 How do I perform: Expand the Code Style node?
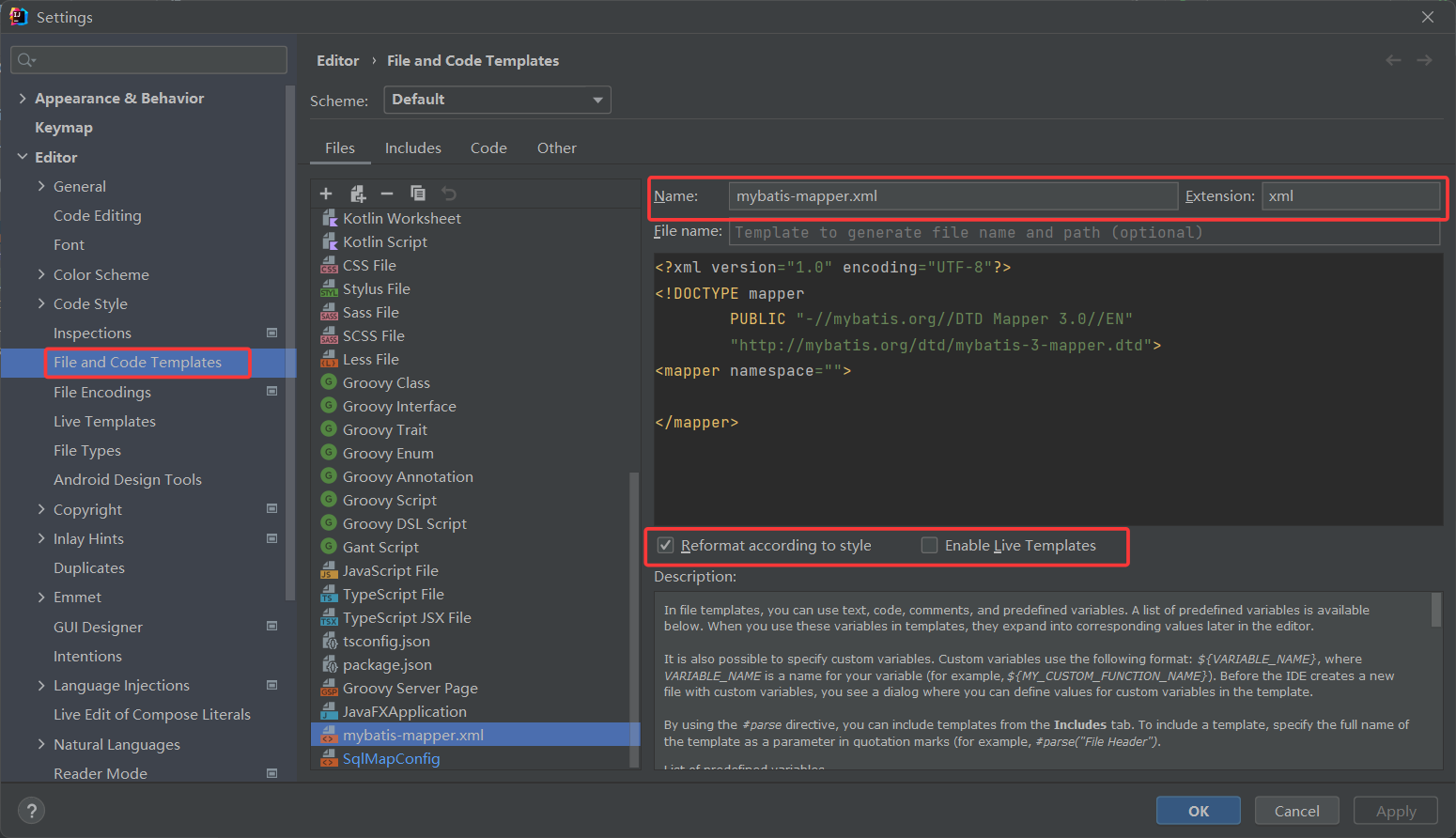click(x=41, y=303)
